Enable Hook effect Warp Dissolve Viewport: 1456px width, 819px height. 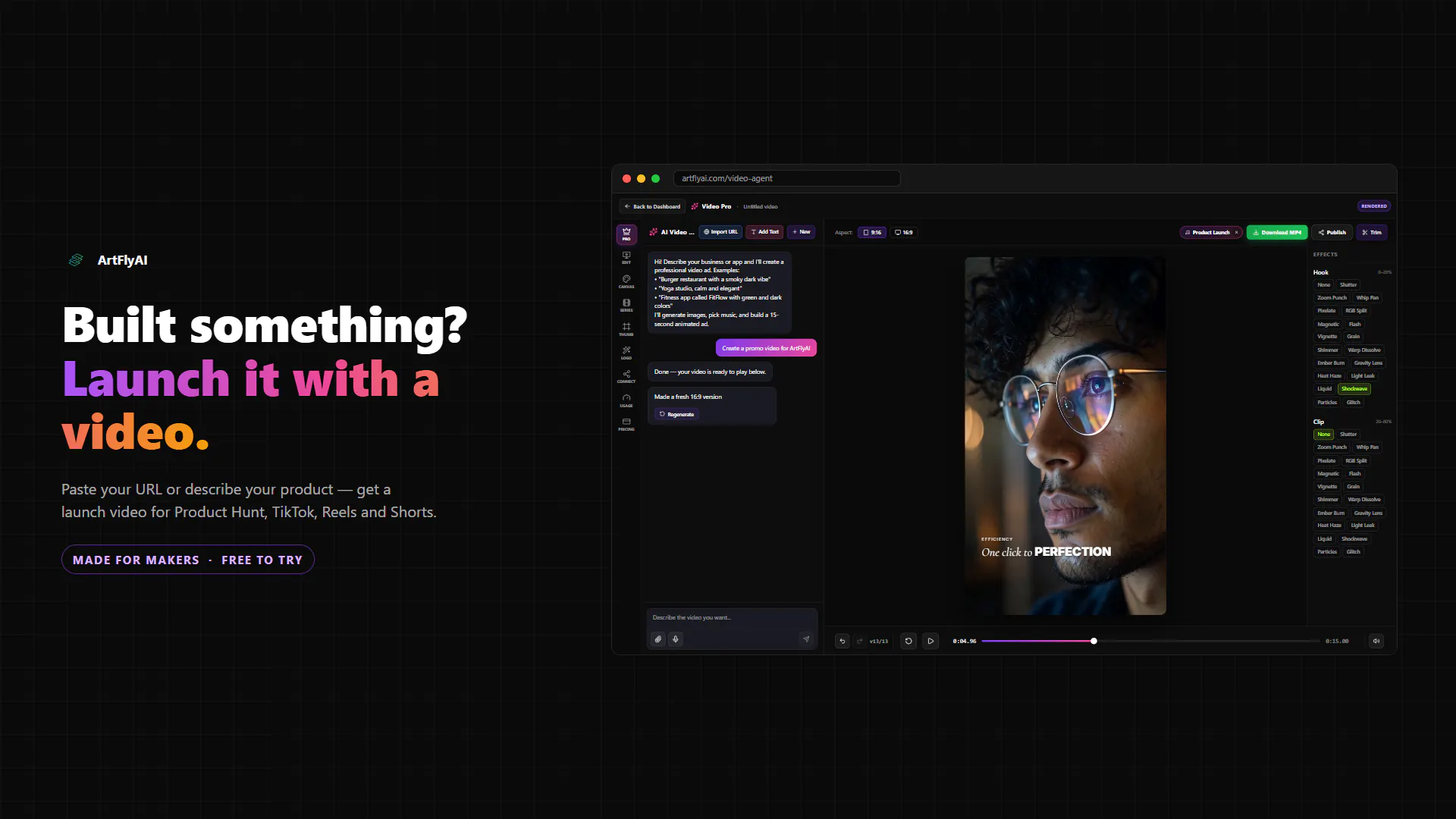[1364, 350]
